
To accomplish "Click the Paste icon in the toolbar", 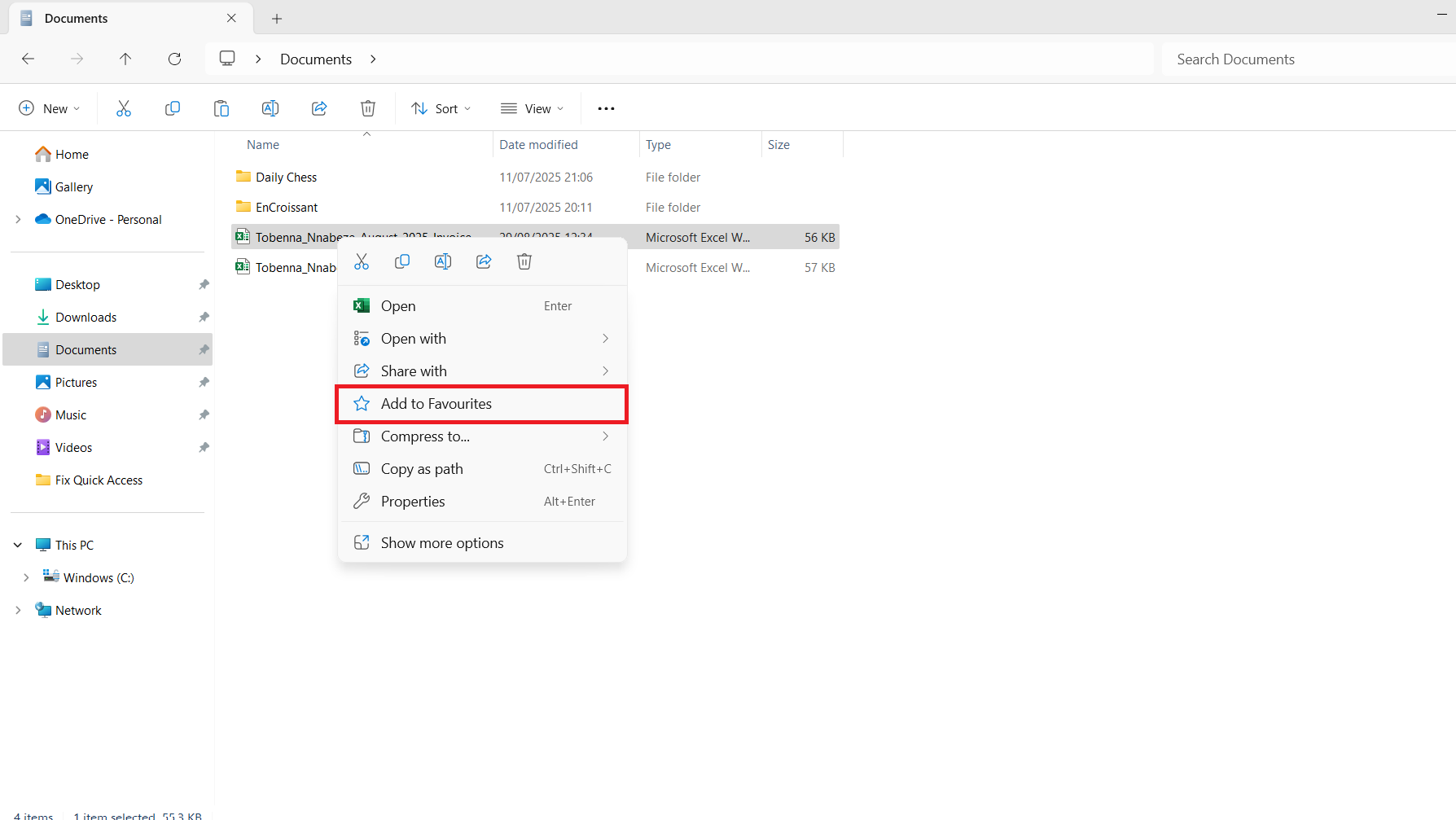I will [221, 107].
